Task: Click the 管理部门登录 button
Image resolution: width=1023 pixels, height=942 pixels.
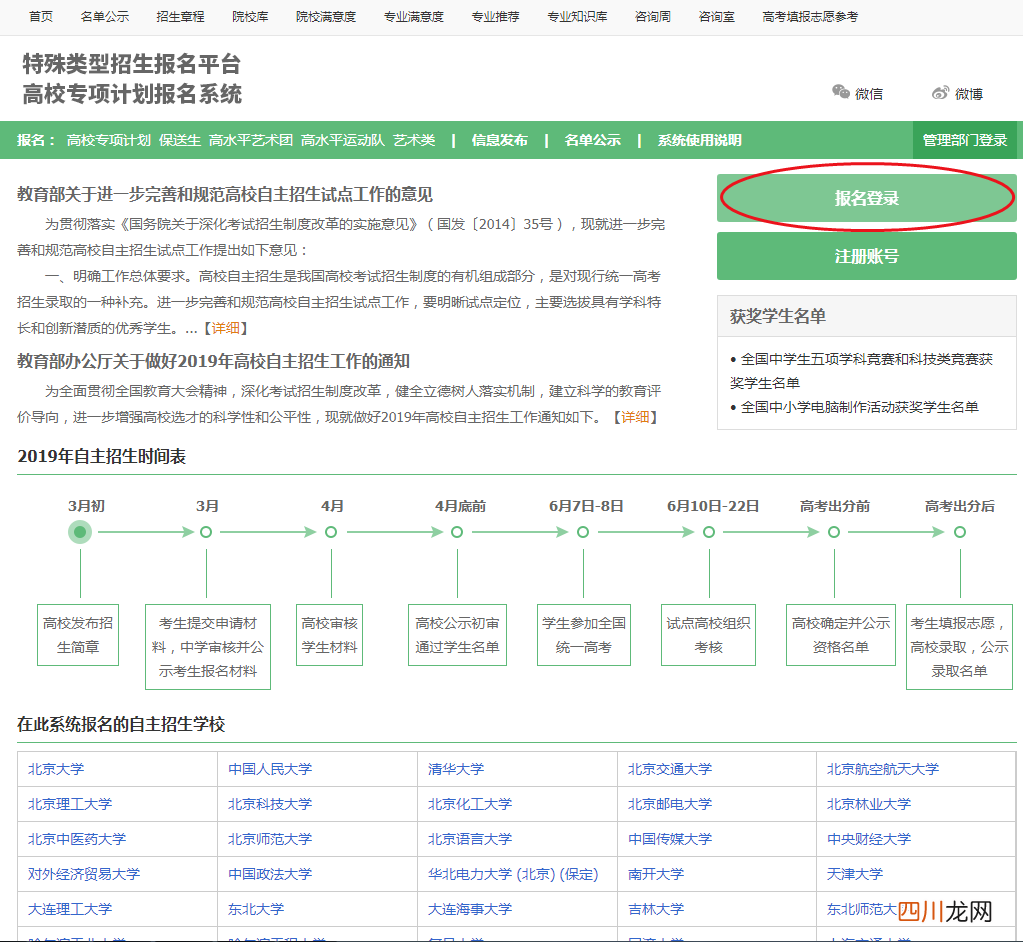Action: (964, 140)
